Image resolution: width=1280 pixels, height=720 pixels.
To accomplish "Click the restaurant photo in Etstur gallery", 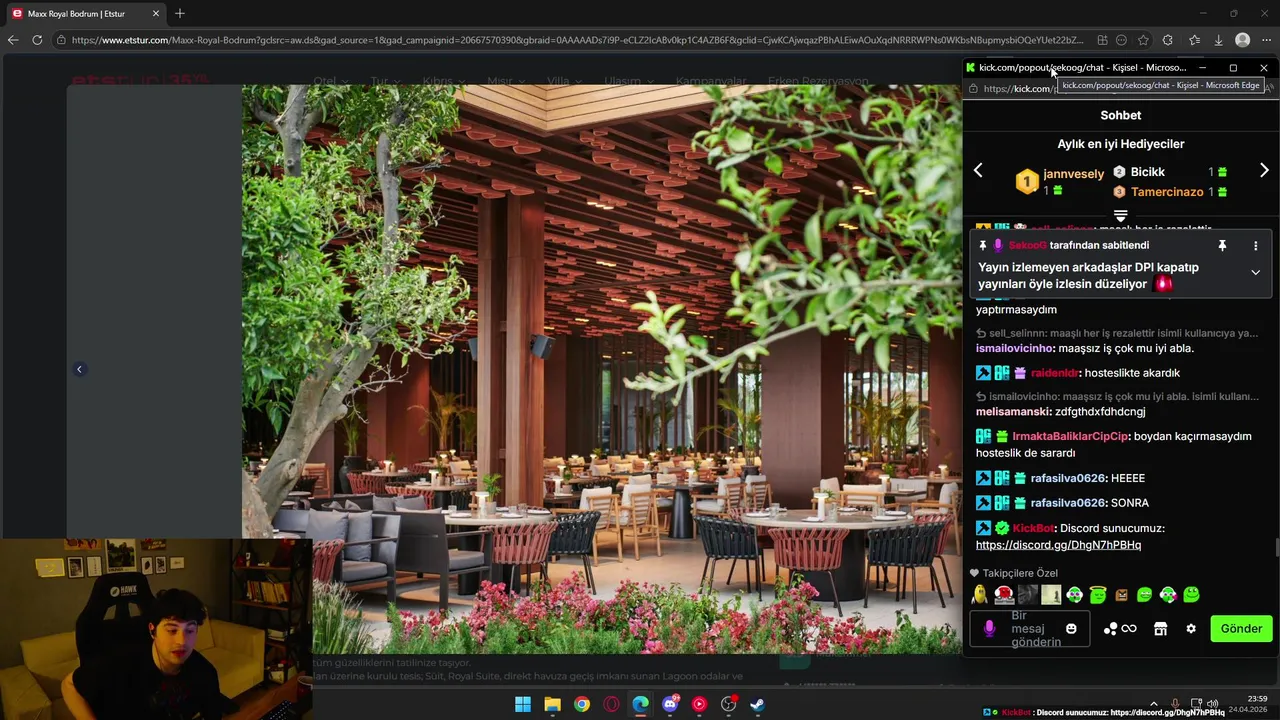I will (x=601, y=369).
